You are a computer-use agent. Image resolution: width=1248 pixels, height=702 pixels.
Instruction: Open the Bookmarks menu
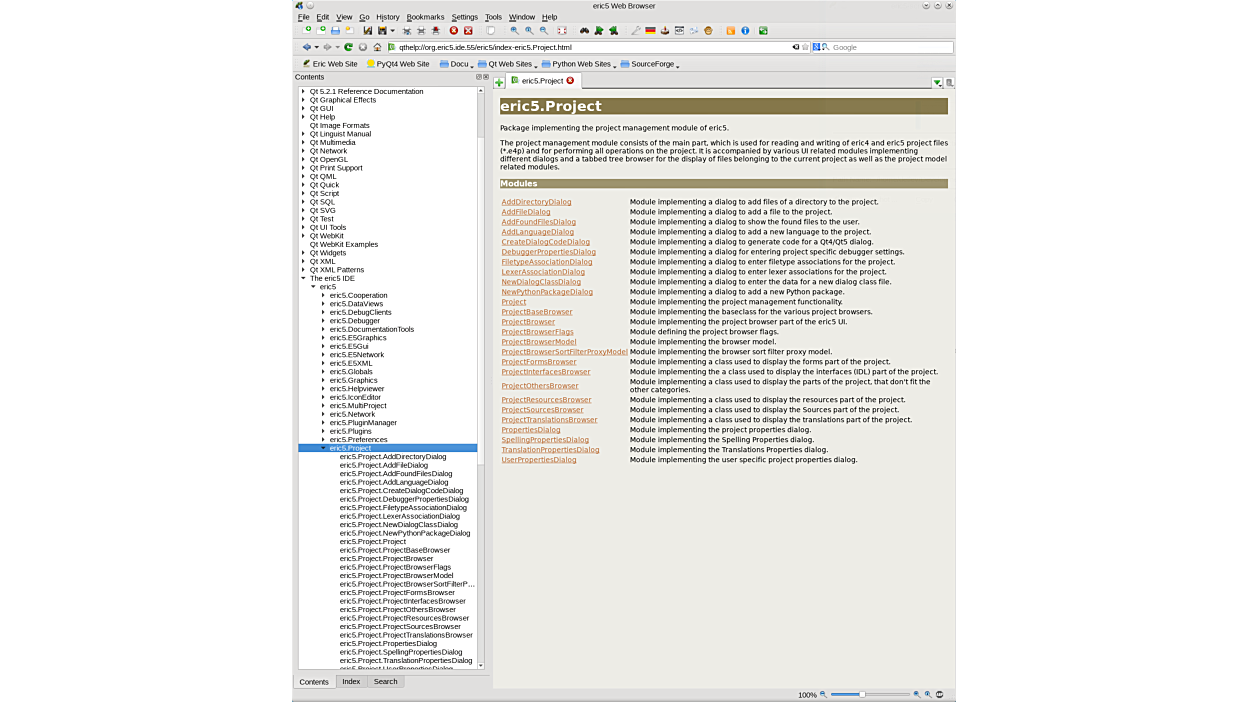[x=425, y=17]
